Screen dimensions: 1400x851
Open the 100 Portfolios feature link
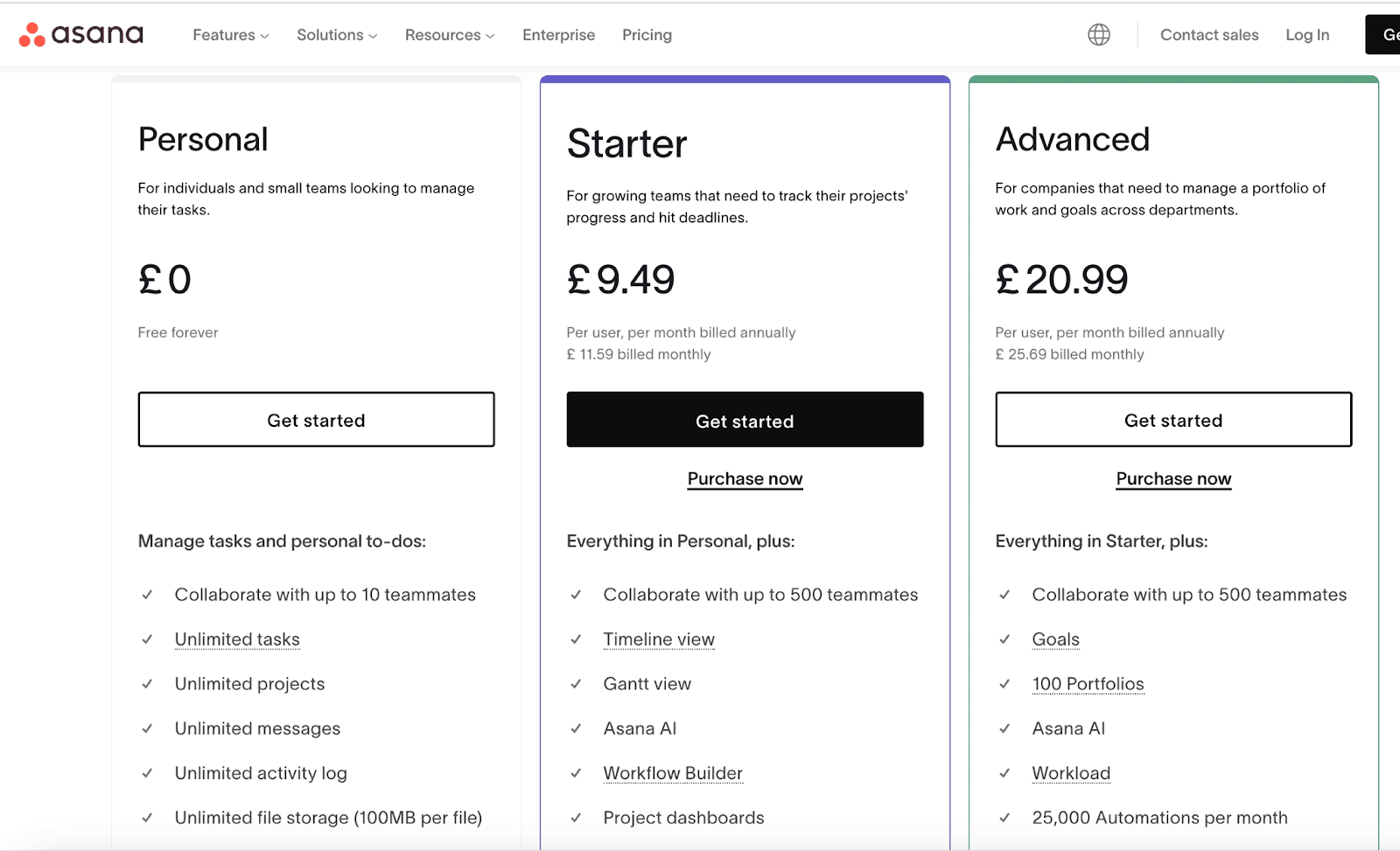click(x=1088, y=684)
